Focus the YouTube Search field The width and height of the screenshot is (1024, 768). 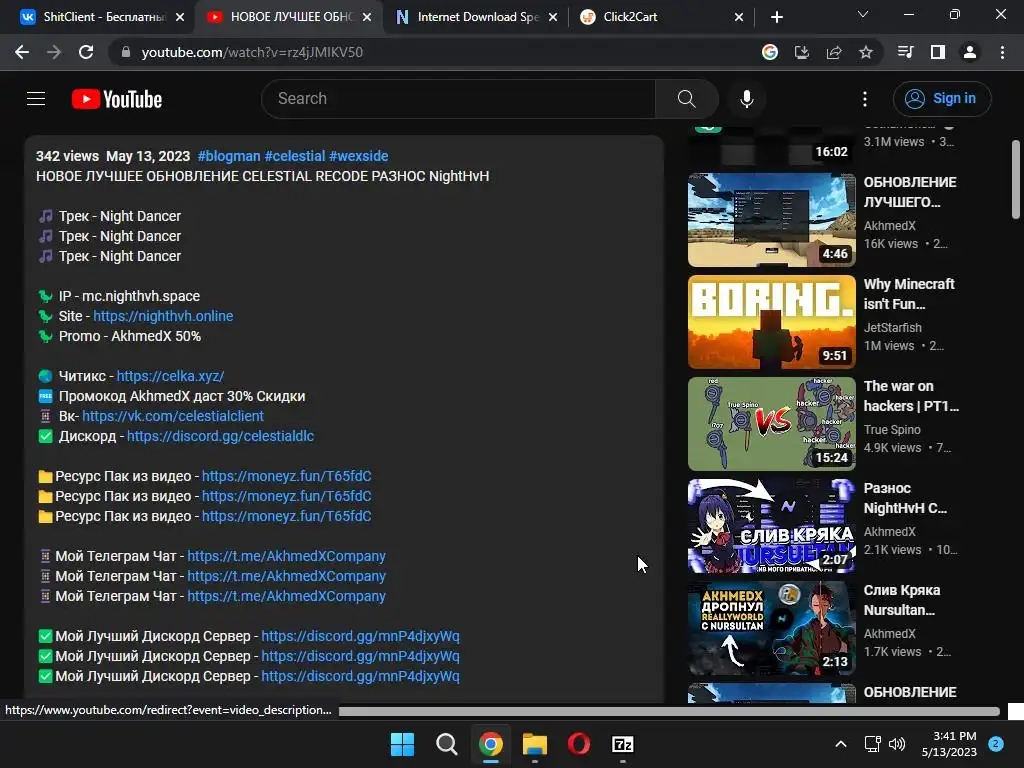tap(458, 99)
